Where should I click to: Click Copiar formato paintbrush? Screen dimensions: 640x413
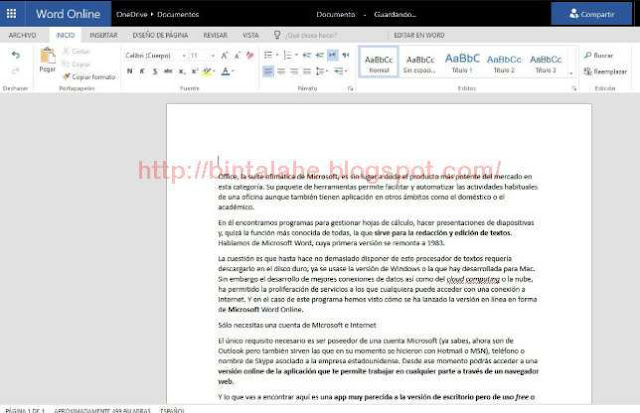(x=89, y=77)
